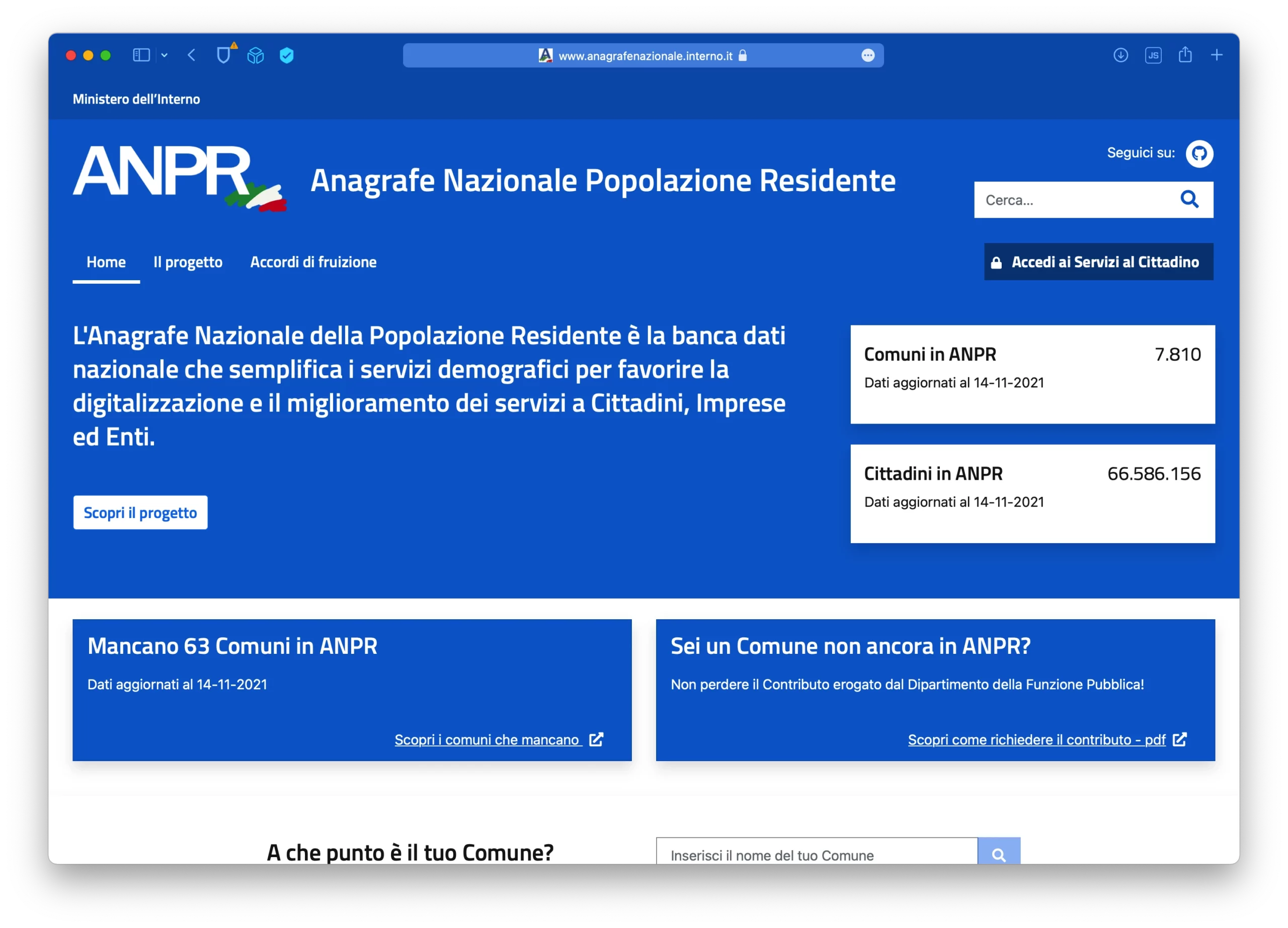
Task: Click the Inserisci il nome del tuo Comune field
Action: [817, 852]
